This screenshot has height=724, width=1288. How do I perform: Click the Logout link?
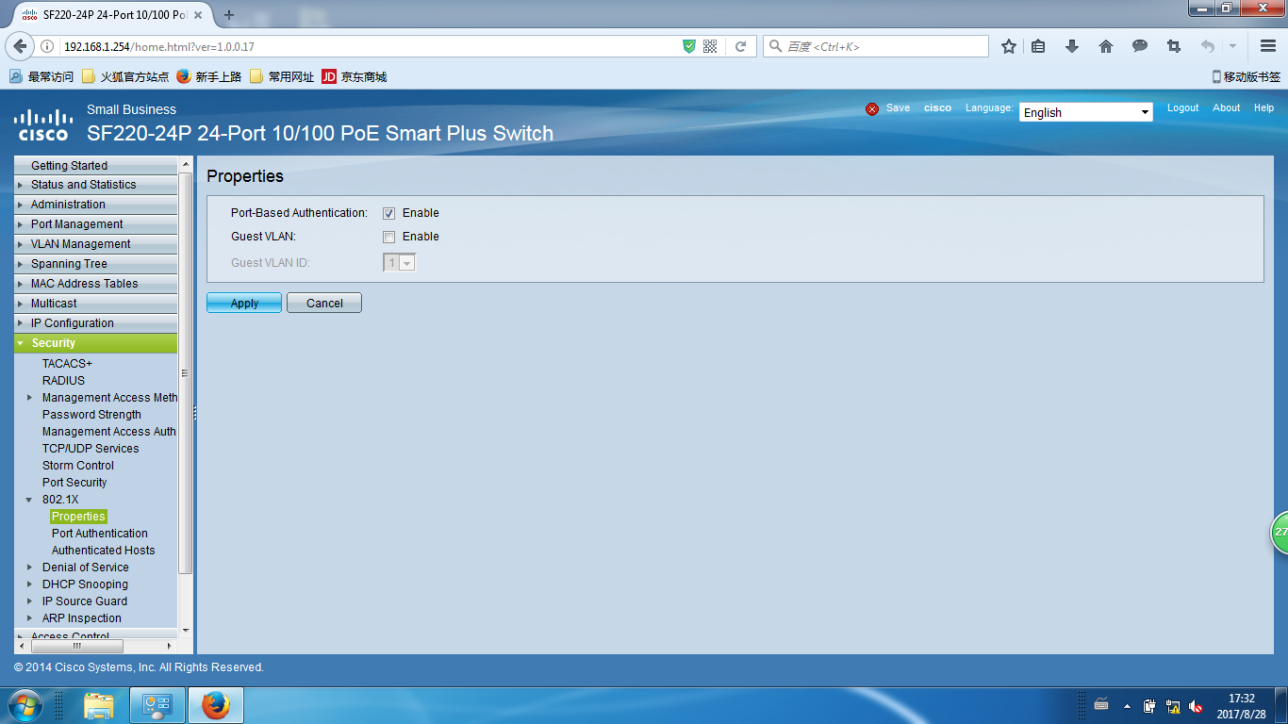[1183, 108]
